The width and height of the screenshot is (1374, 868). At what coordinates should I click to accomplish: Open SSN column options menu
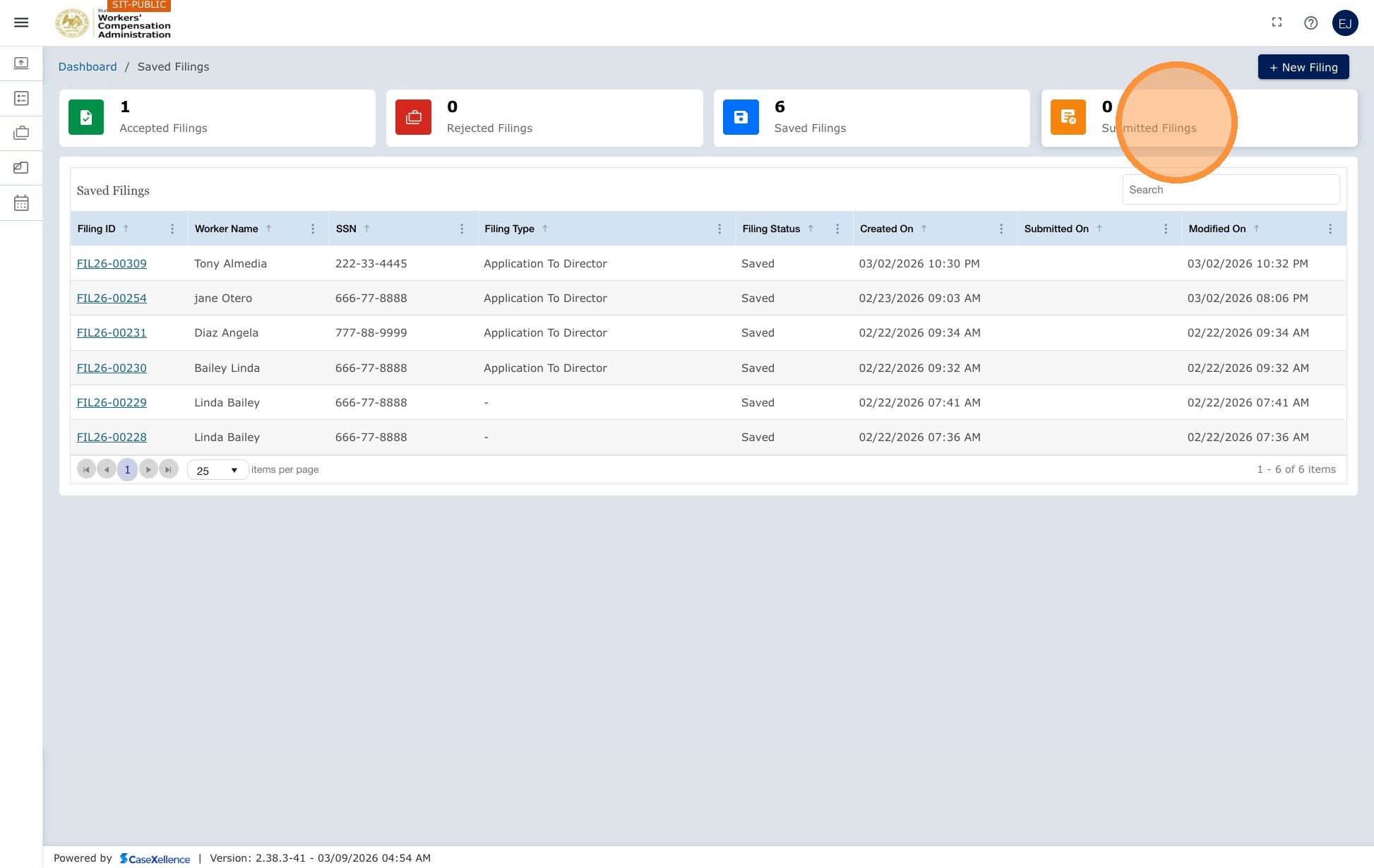click(x=462, y=229)
